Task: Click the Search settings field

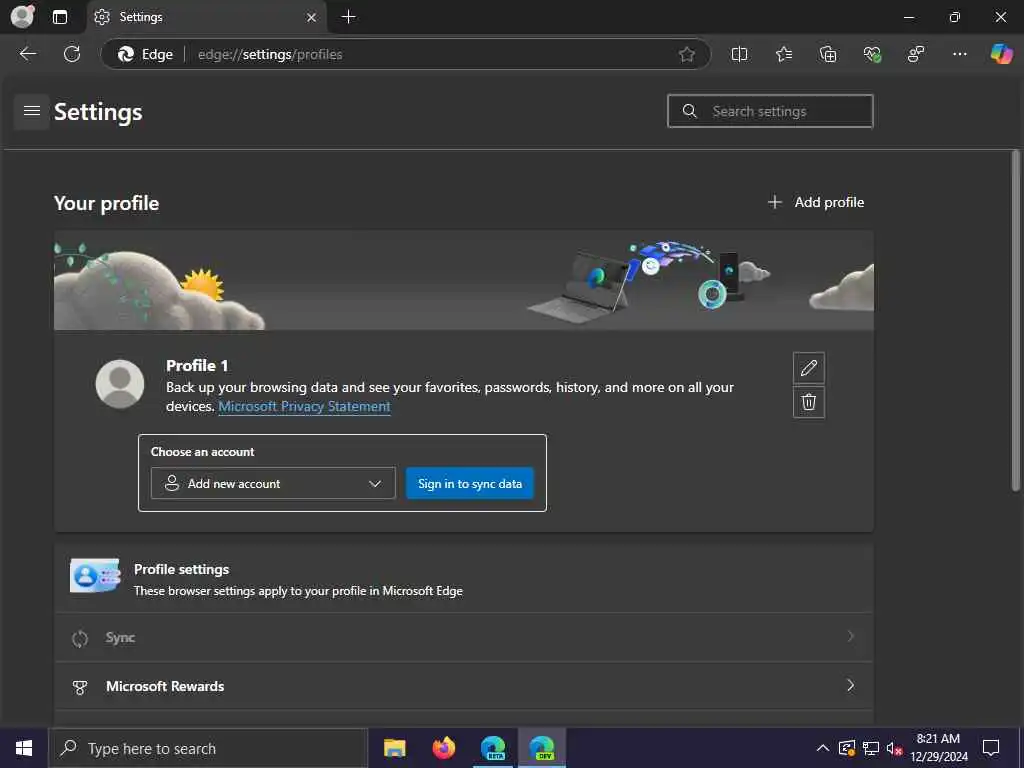Action: click(x=770, y=111)
